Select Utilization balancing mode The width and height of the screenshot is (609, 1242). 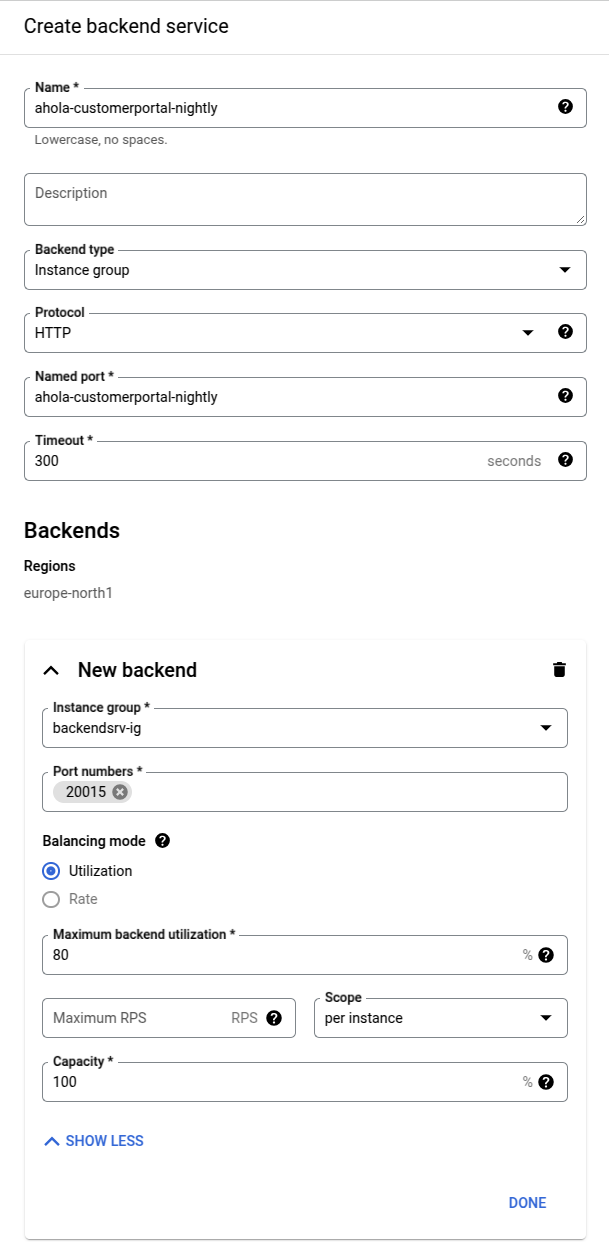point(52,871)
